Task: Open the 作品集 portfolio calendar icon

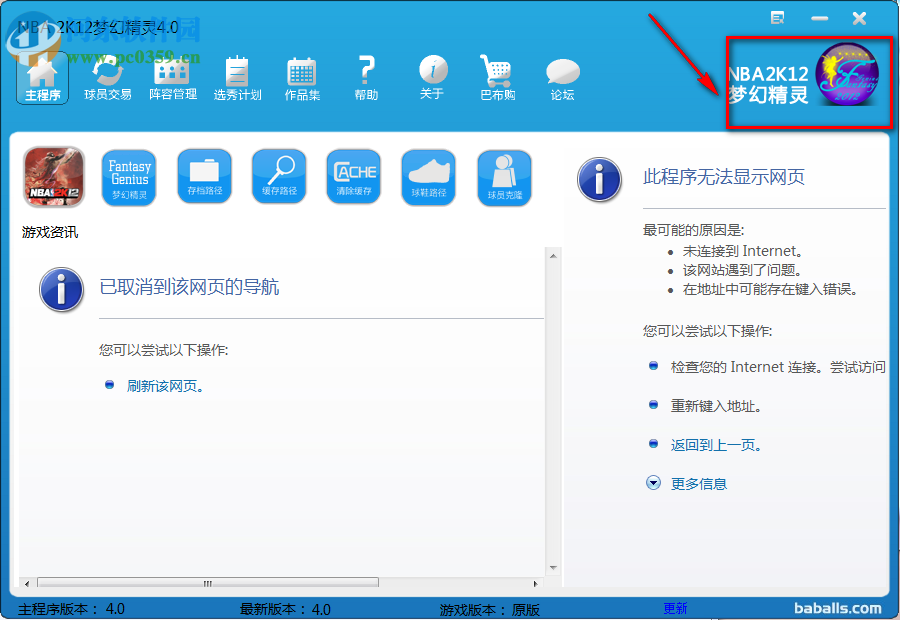Action: point(302,78)
